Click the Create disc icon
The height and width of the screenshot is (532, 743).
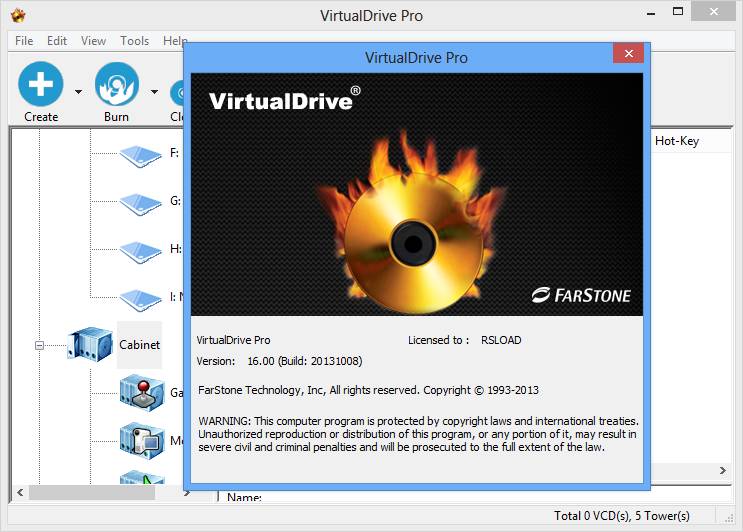click(41, 84)
